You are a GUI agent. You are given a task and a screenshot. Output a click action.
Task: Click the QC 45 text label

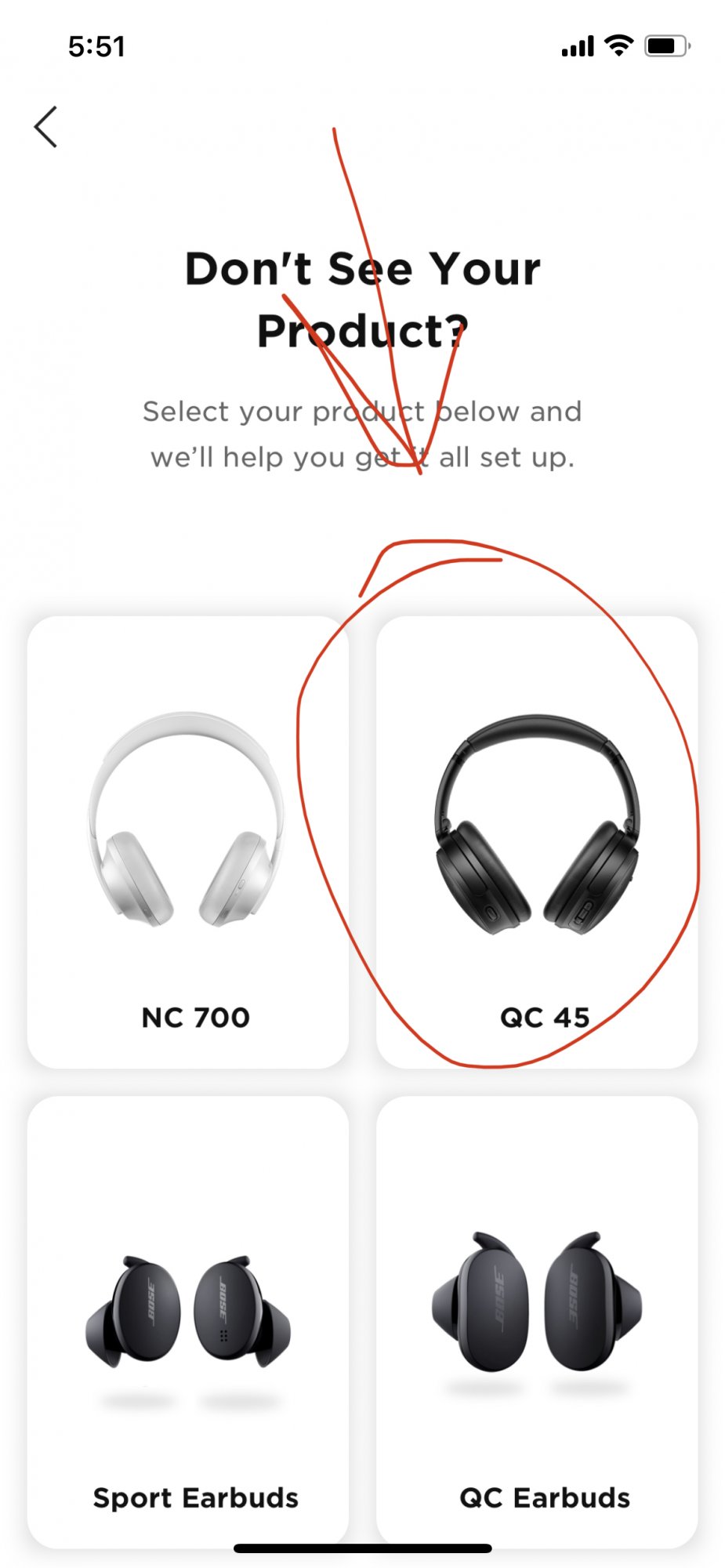(x=545, y=1018)
